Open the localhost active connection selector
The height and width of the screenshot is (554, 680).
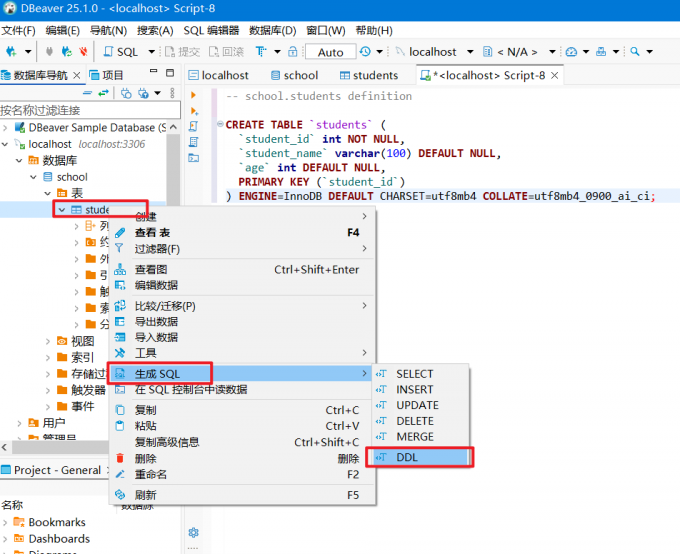[432, 52]
